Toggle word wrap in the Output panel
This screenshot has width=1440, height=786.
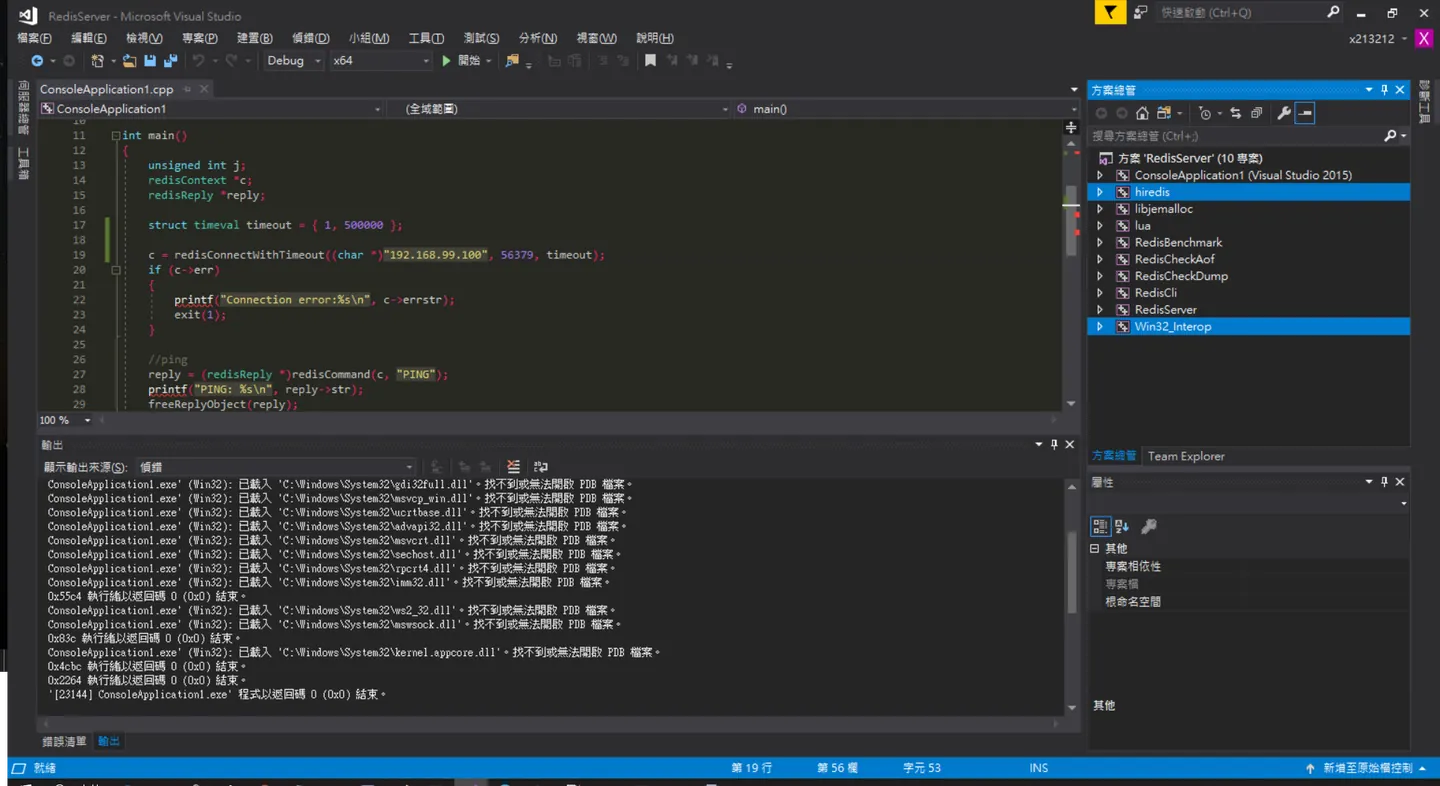(541, 467)
